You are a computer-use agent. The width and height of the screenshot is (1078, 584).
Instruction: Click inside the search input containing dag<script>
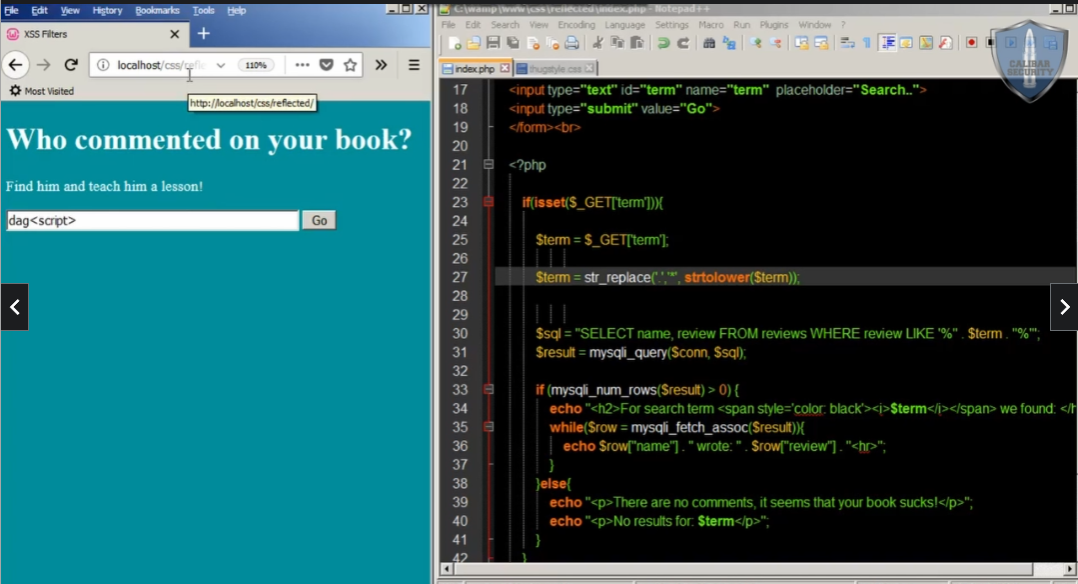[x=150, y=219]
